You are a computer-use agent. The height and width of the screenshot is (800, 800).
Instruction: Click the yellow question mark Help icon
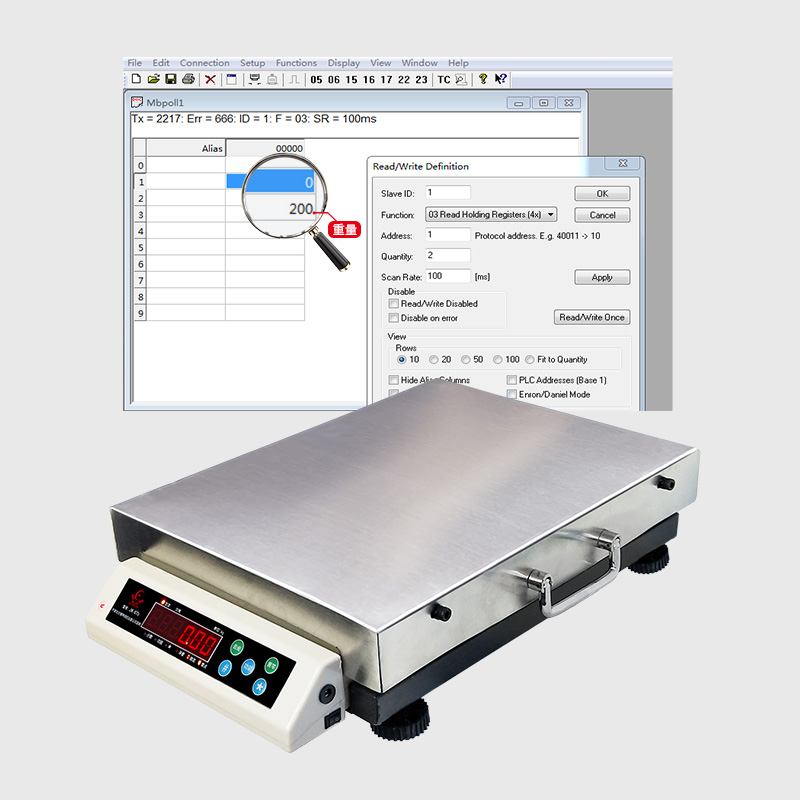click(x=482, y=79)
